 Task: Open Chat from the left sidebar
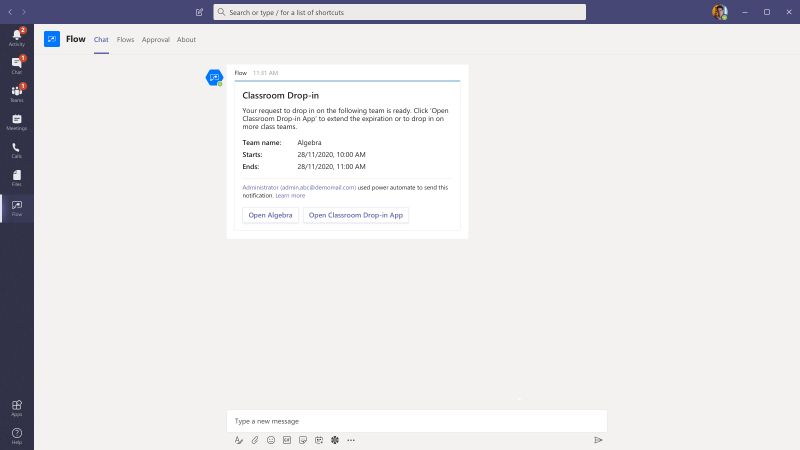[x=17, y=65]
